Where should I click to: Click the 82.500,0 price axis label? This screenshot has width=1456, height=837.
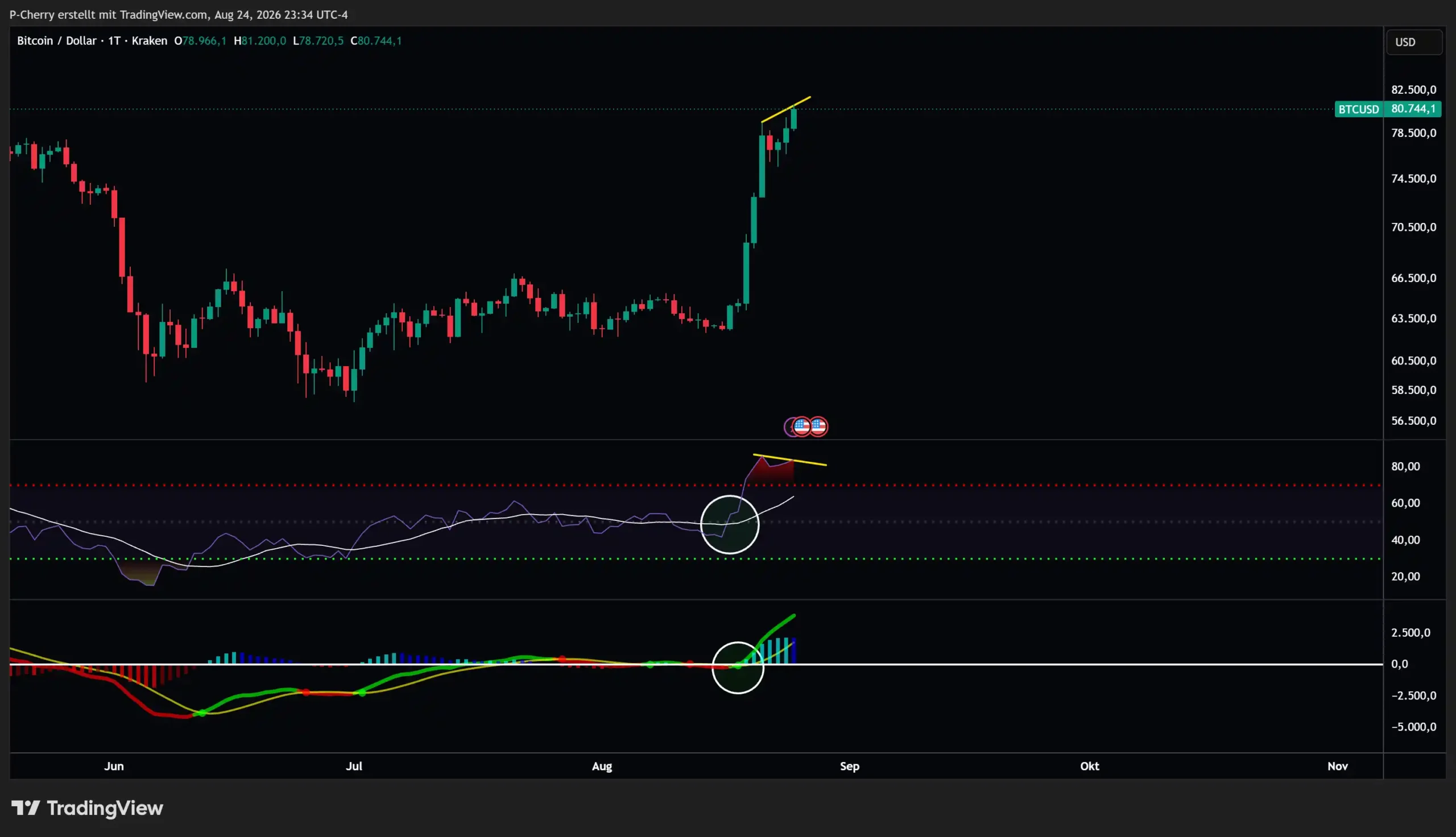(x=1413, y=90)
